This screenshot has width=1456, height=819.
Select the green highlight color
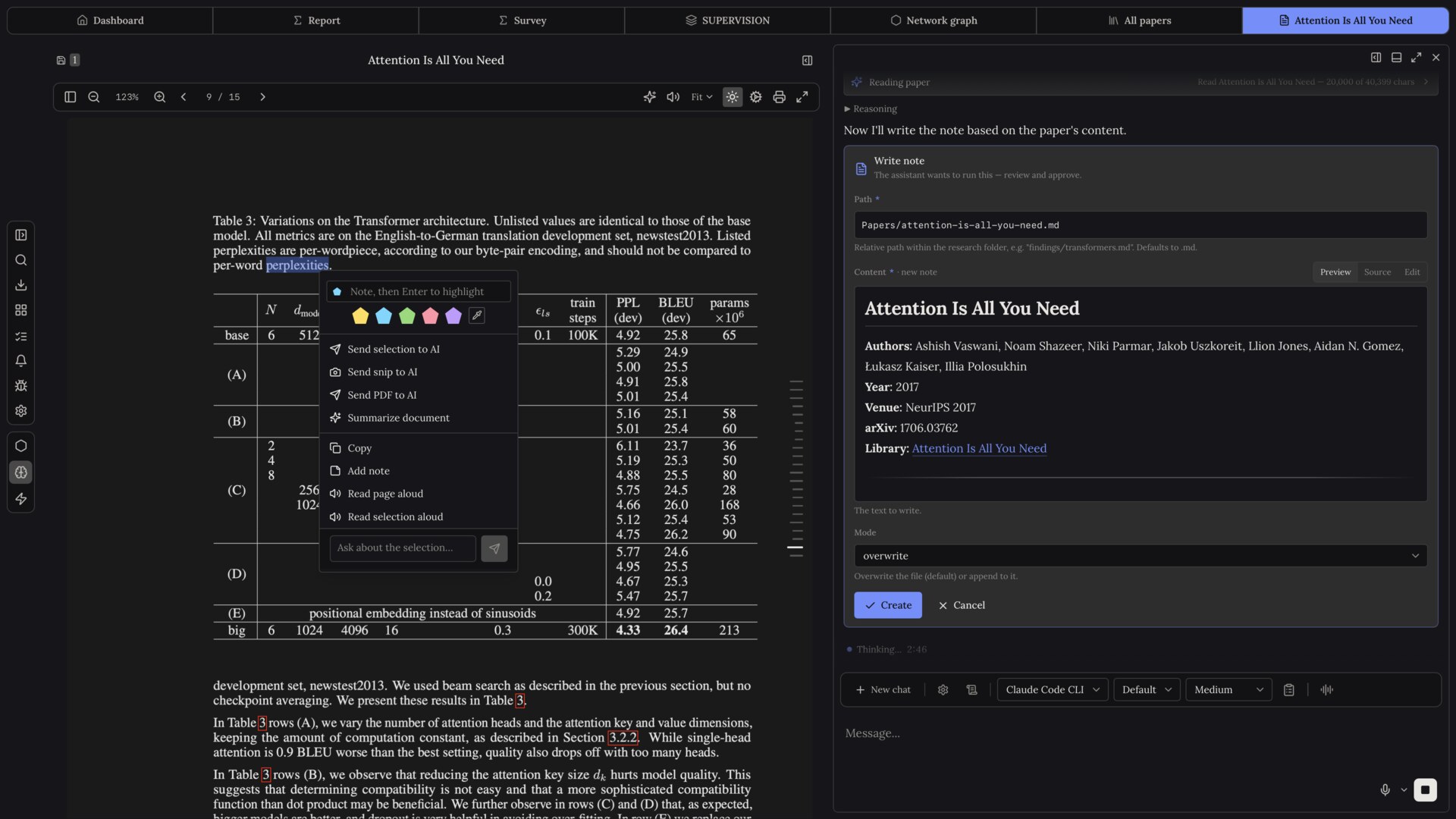[x=407, y=315]
